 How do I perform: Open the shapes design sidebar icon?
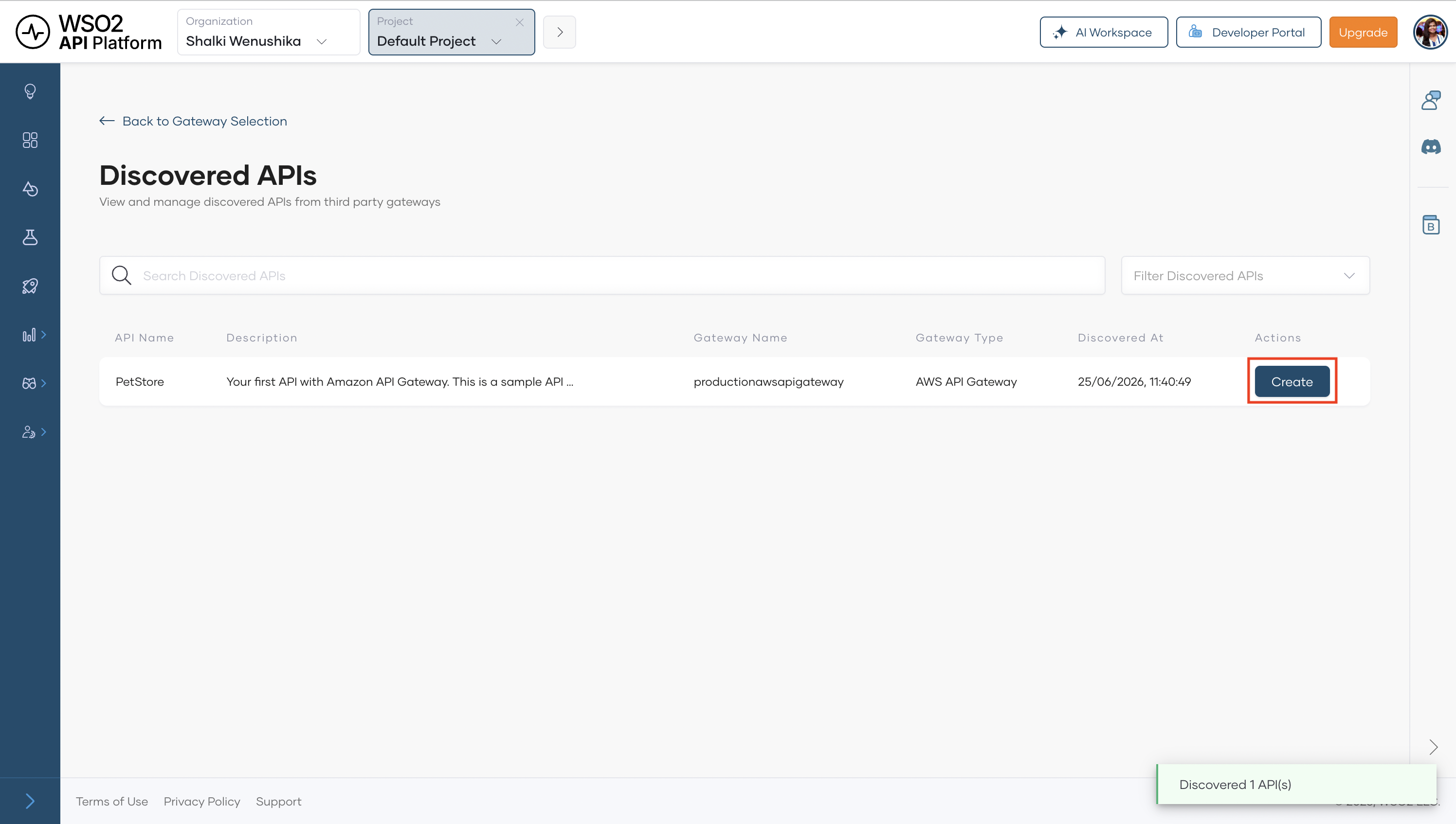[x=30, y=188]
